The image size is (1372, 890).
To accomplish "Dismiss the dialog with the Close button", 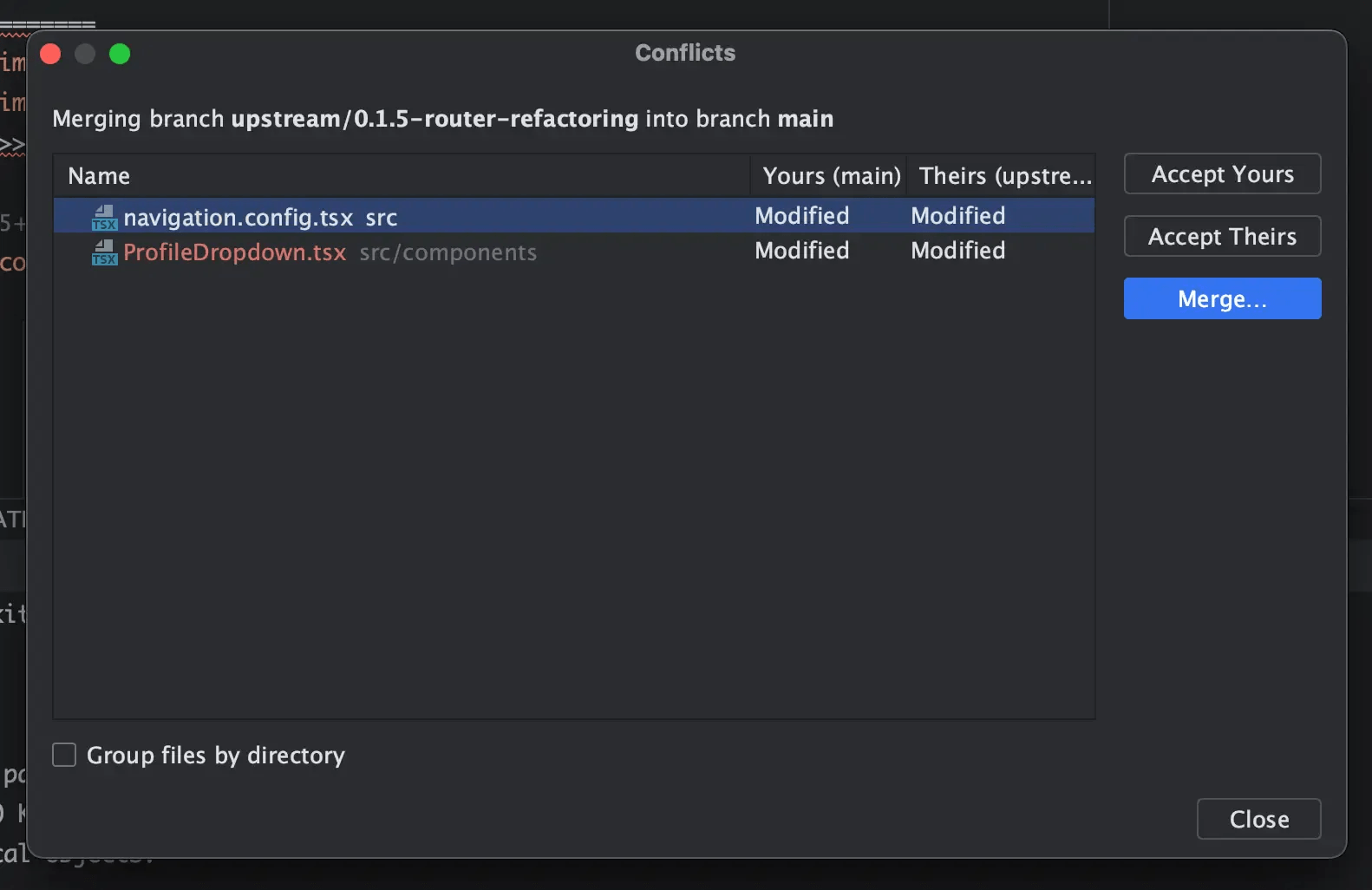I will (x=1258, y=819).
